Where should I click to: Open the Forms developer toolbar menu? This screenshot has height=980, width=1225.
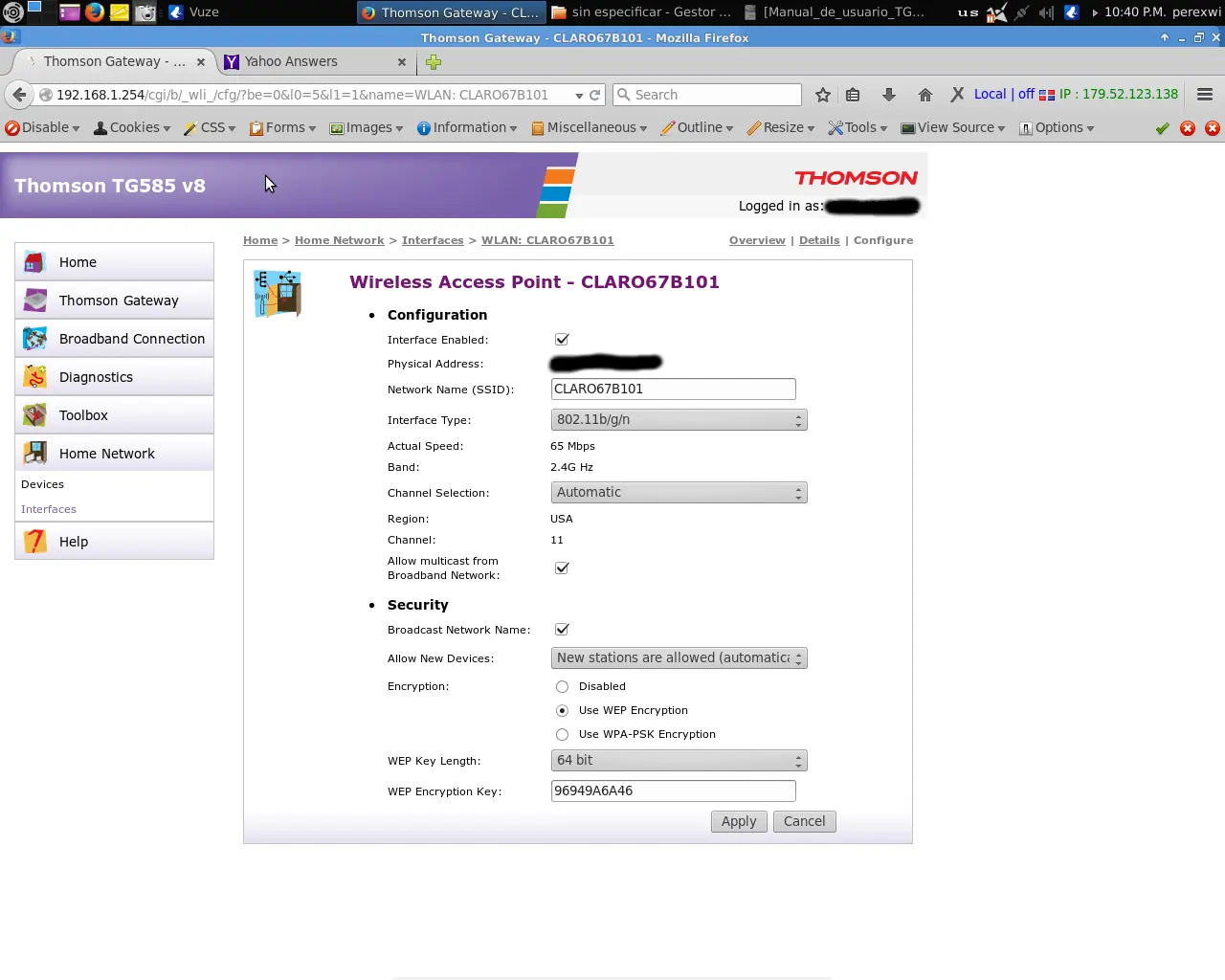point(282,128)
